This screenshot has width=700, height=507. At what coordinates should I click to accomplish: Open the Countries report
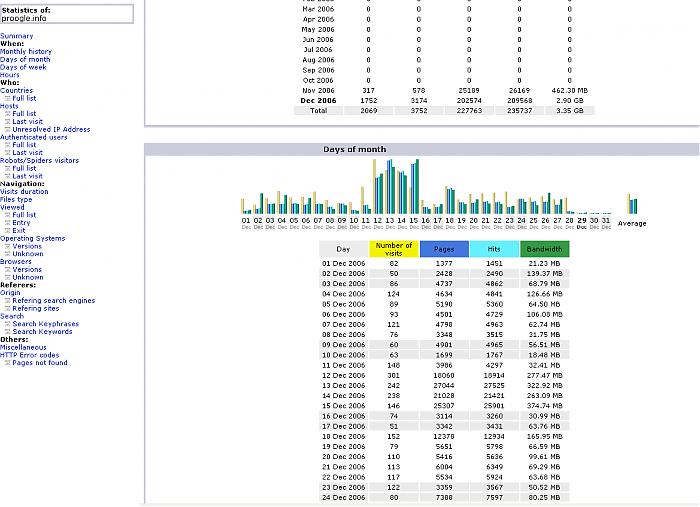(17, 91)
